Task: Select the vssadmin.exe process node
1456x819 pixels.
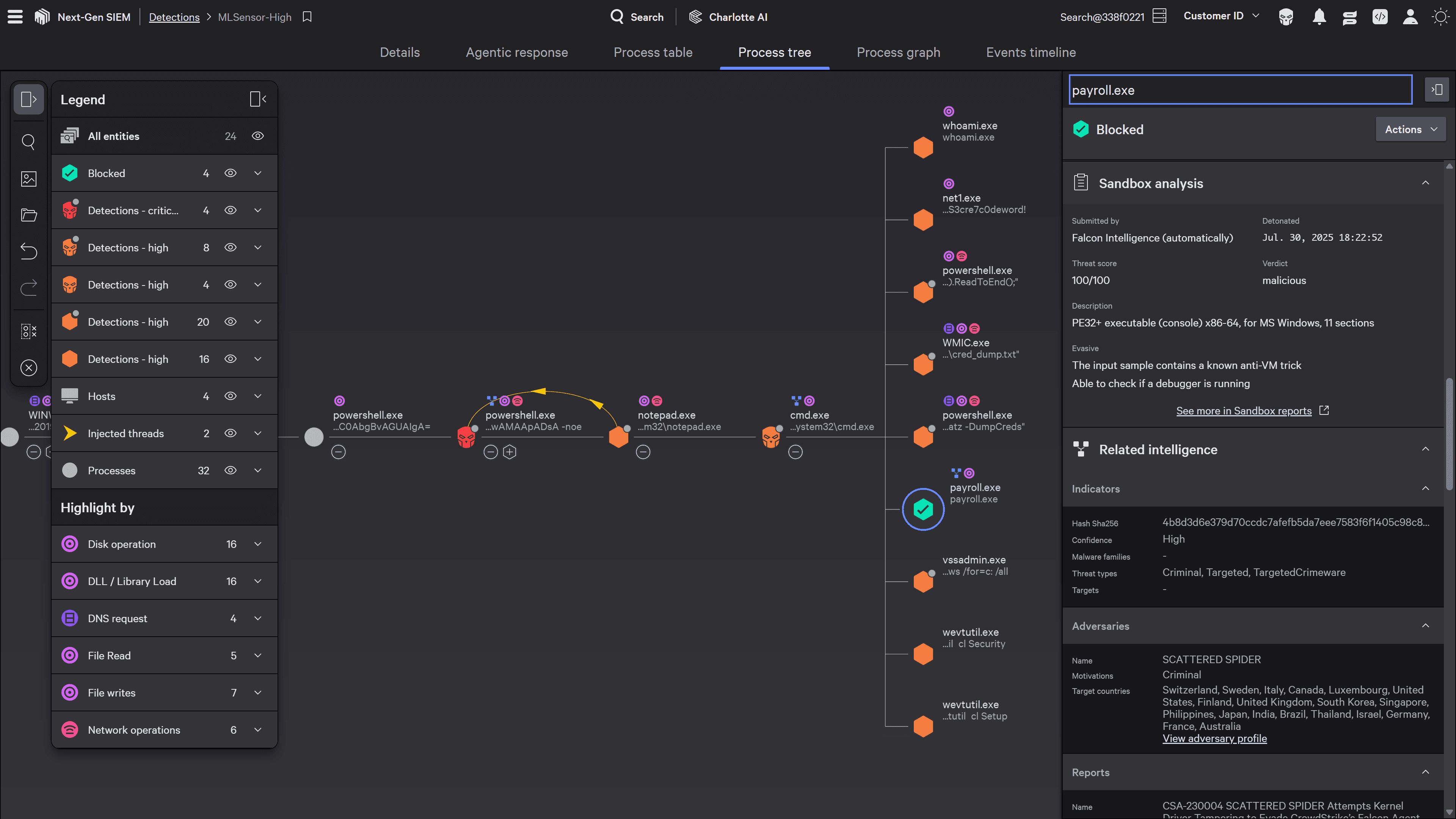Action: pos(923,582)
